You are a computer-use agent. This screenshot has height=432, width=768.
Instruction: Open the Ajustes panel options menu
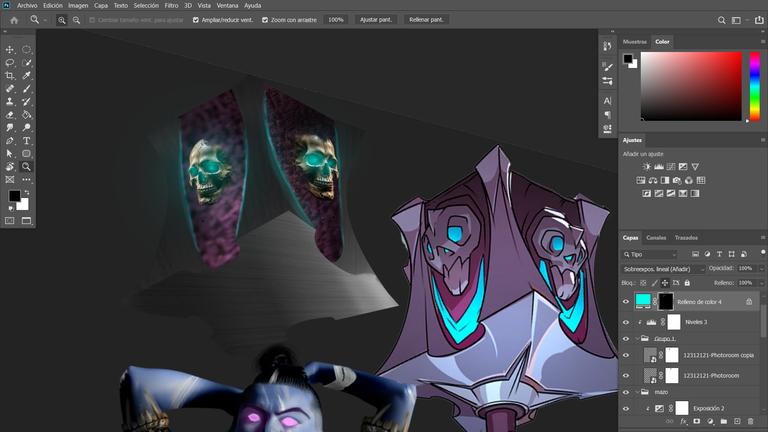pyautogui.click(x=763, y=140)
